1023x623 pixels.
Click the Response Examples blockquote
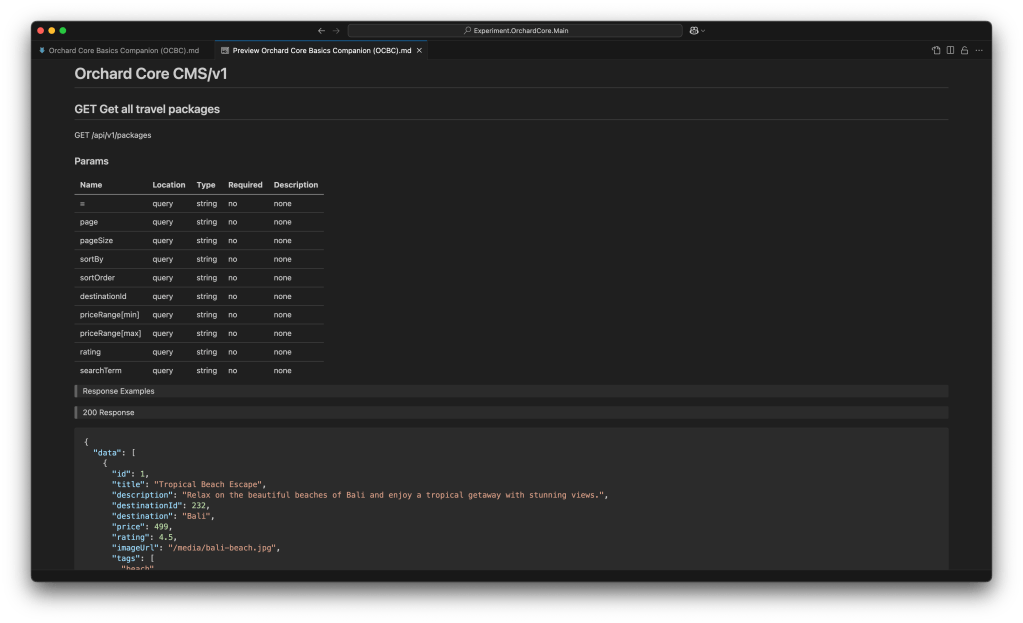click(118, 391)
